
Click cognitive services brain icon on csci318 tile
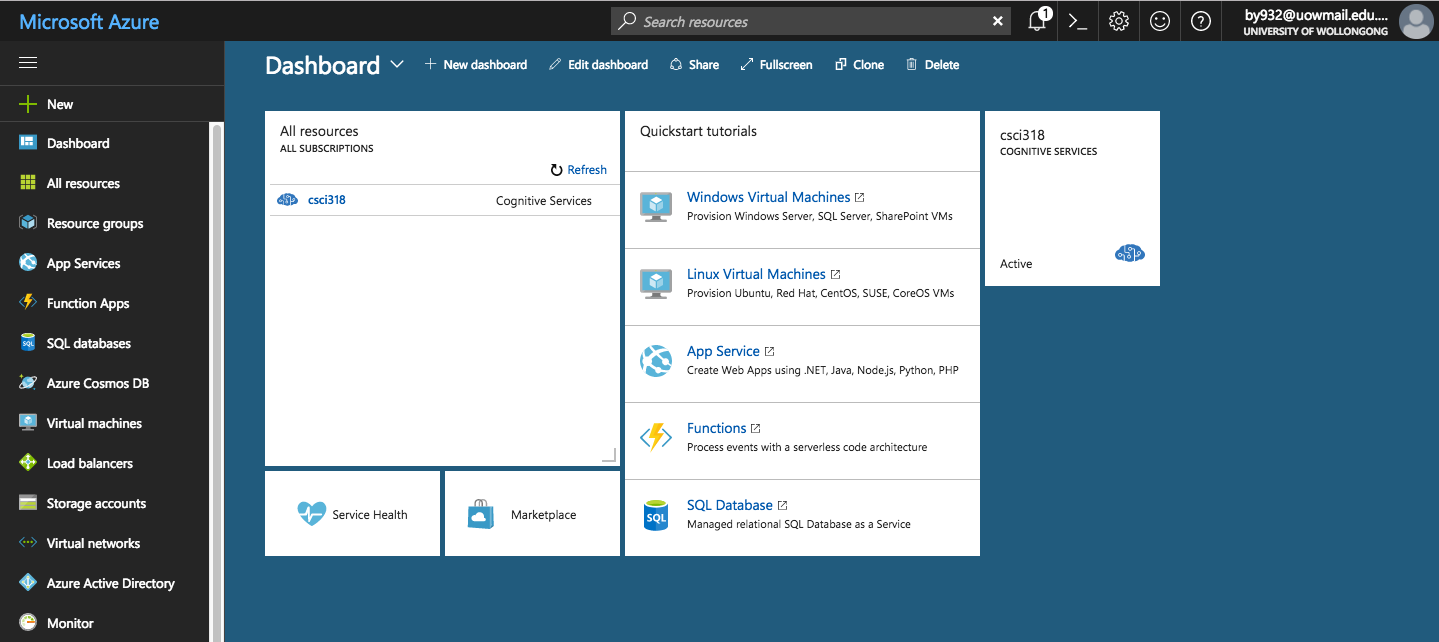tap(1130, 254)
